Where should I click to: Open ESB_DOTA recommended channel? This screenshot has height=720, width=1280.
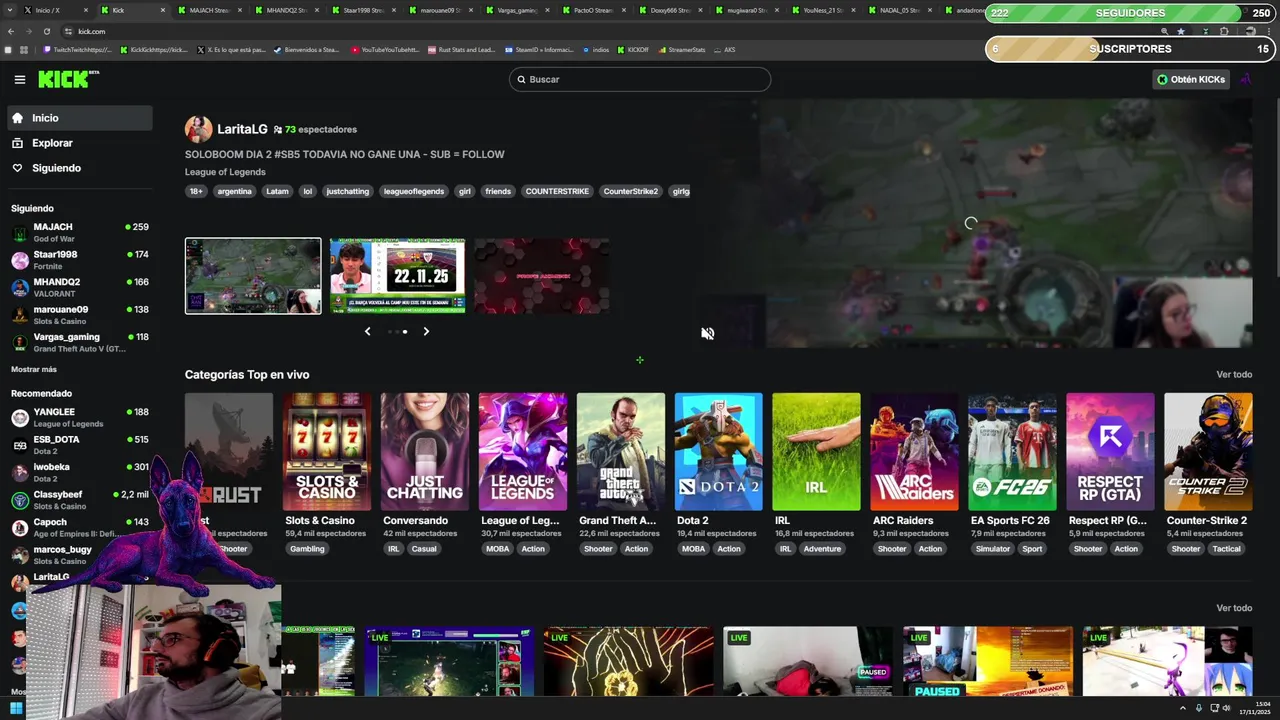(80, 445)
